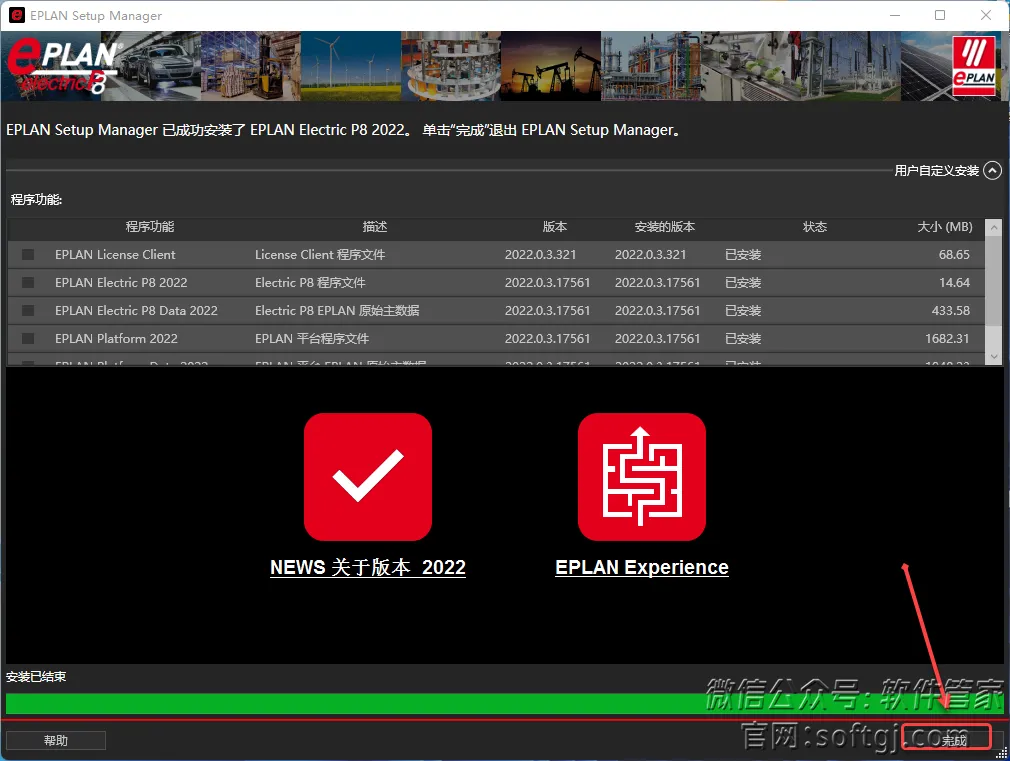Toggle the EPLAN Platform 2022 checkbox
The width and height of the screenshot is (1010, 761).
click(x=28, y=339)
